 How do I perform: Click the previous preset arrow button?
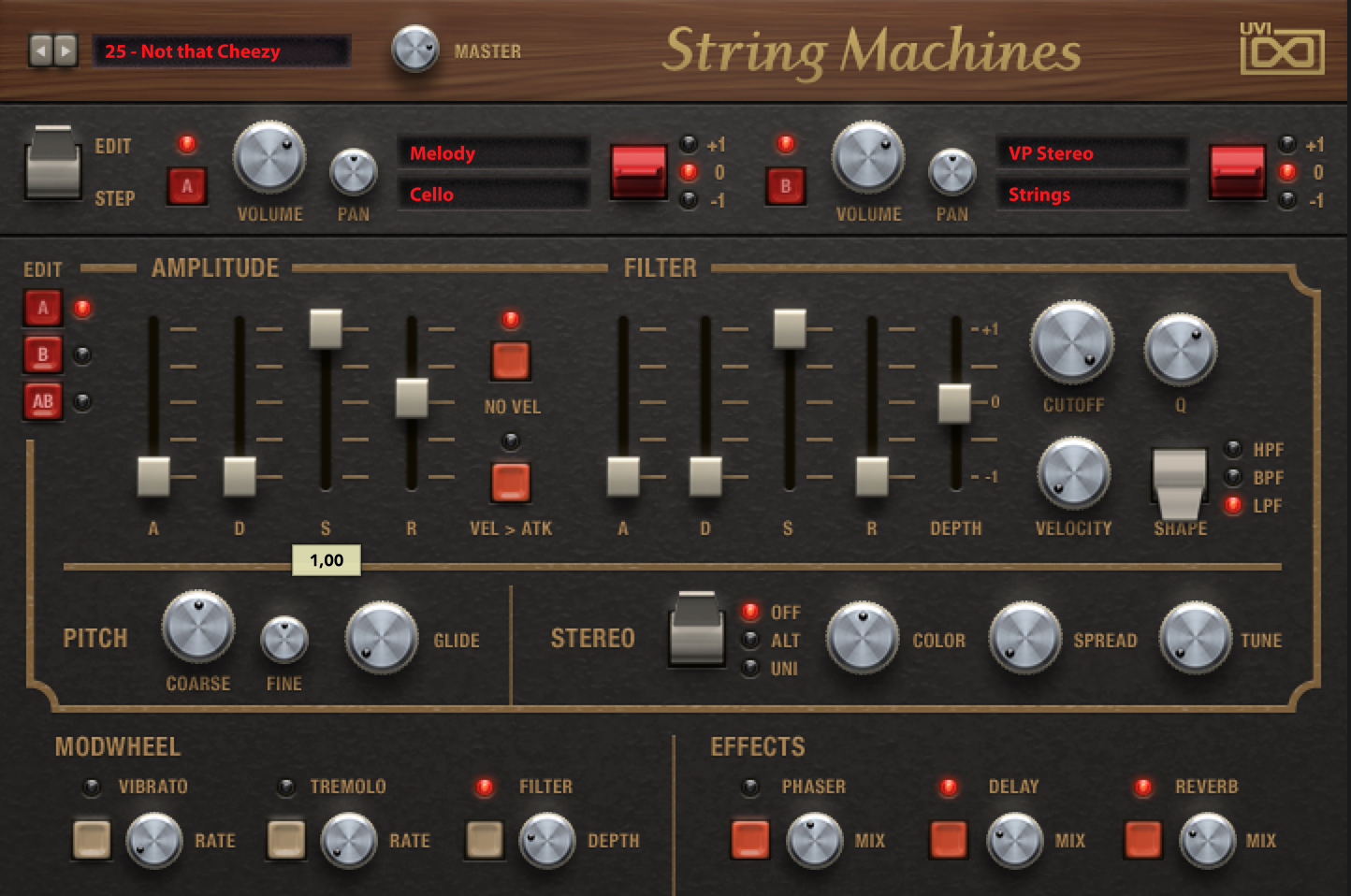(x=40, y=50)
